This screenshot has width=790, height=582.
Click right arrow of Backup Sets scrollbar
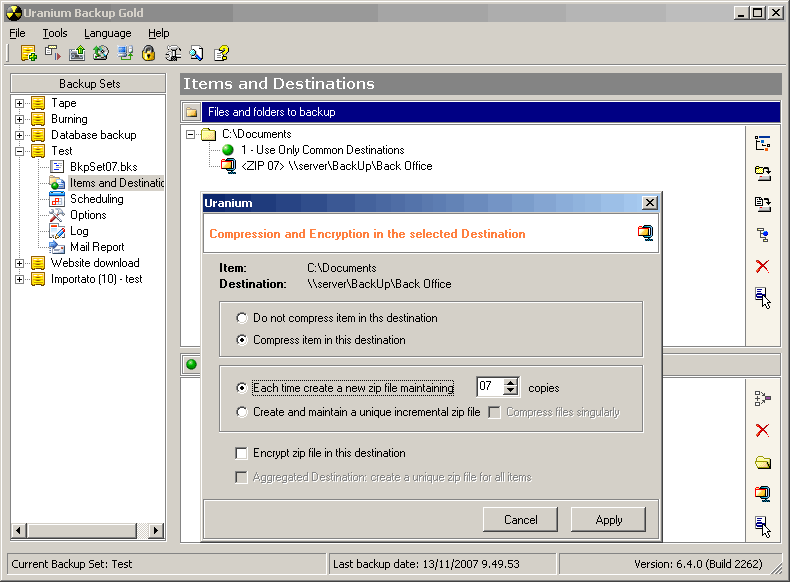pos(156,530)
